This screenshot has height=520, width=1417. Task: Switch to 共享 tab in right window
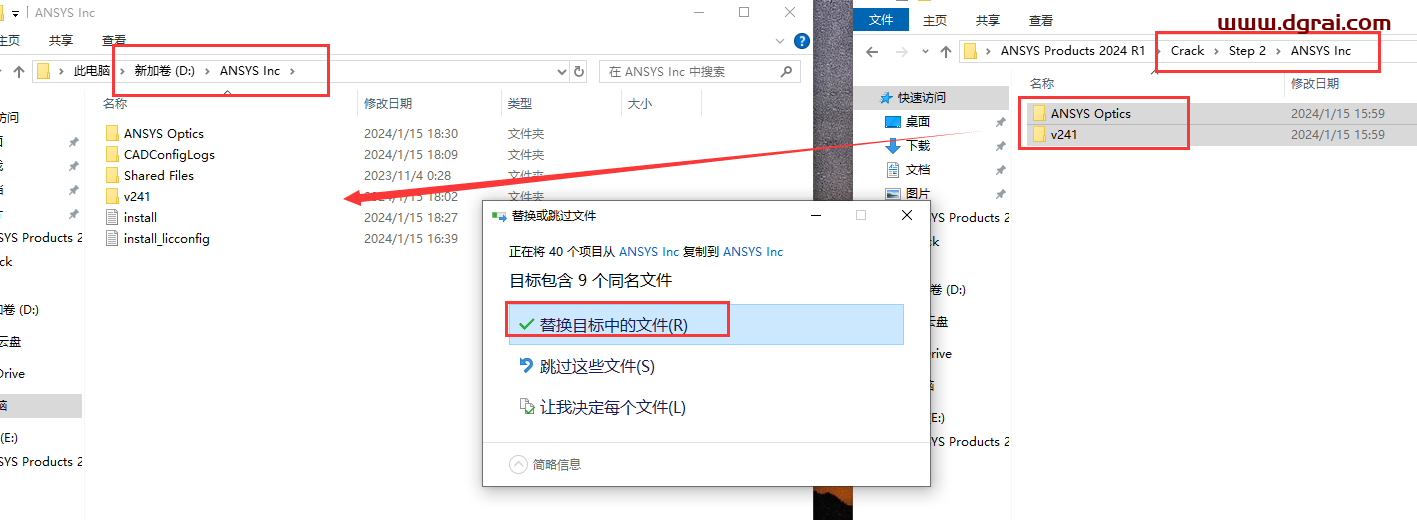pos(988,20)
